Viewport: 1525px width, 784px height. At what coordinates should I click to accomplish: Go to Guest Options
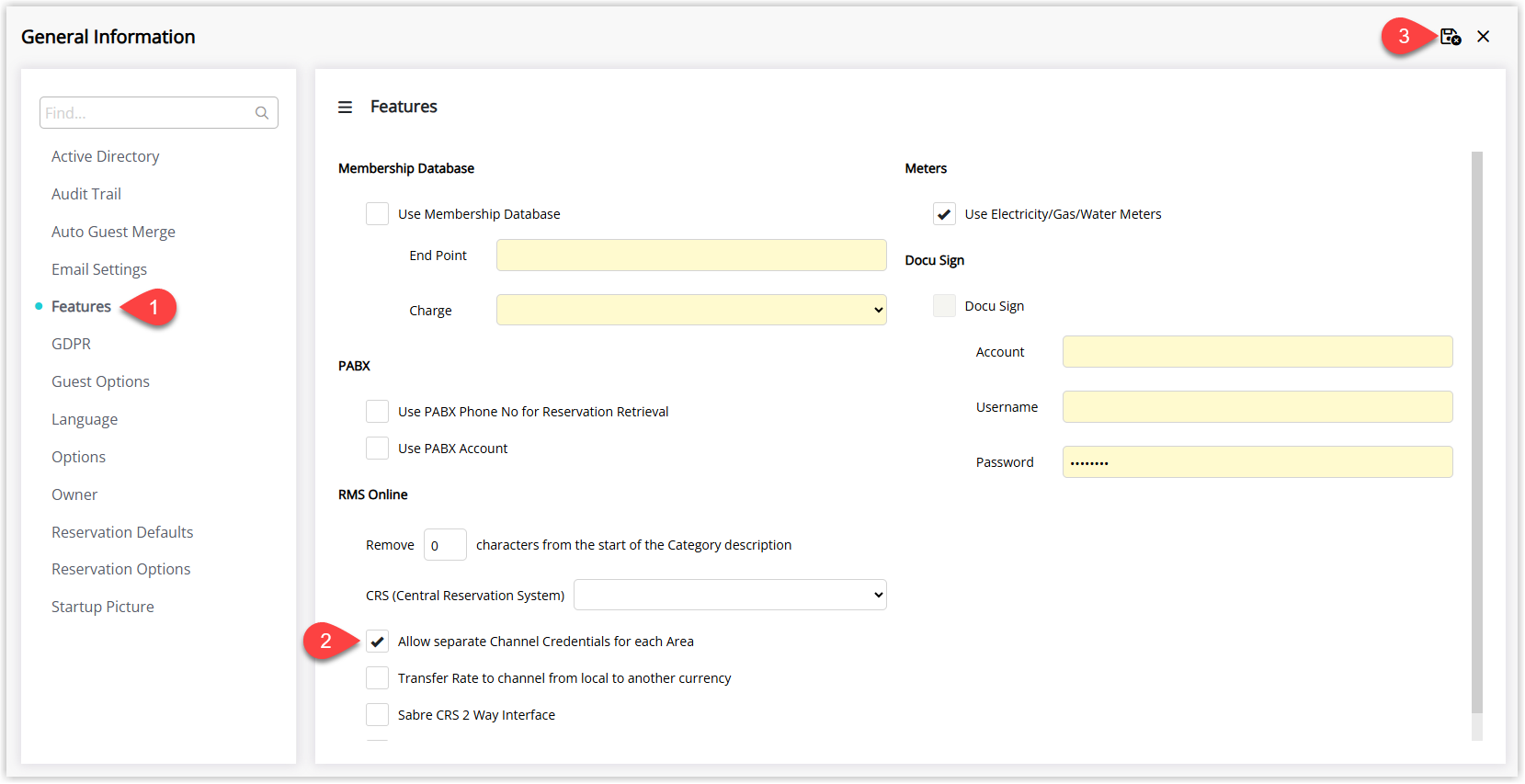coord(100,381)
